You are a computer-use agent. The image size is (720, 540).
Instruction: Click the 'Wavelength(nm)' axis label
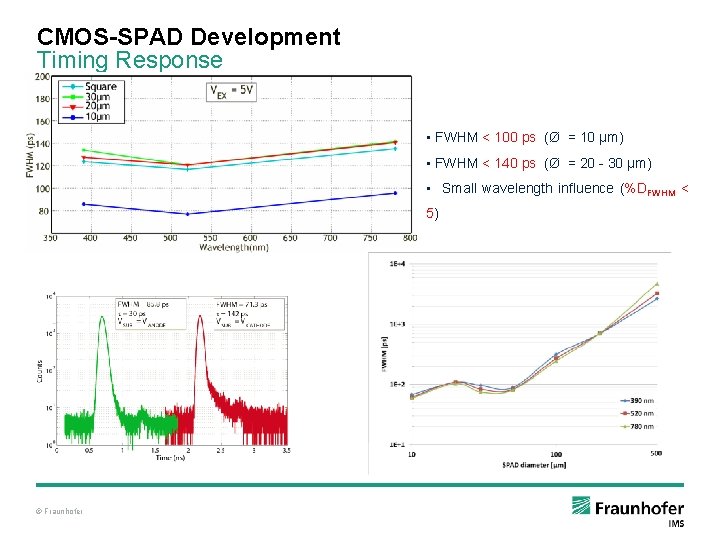tap(234, 248)
